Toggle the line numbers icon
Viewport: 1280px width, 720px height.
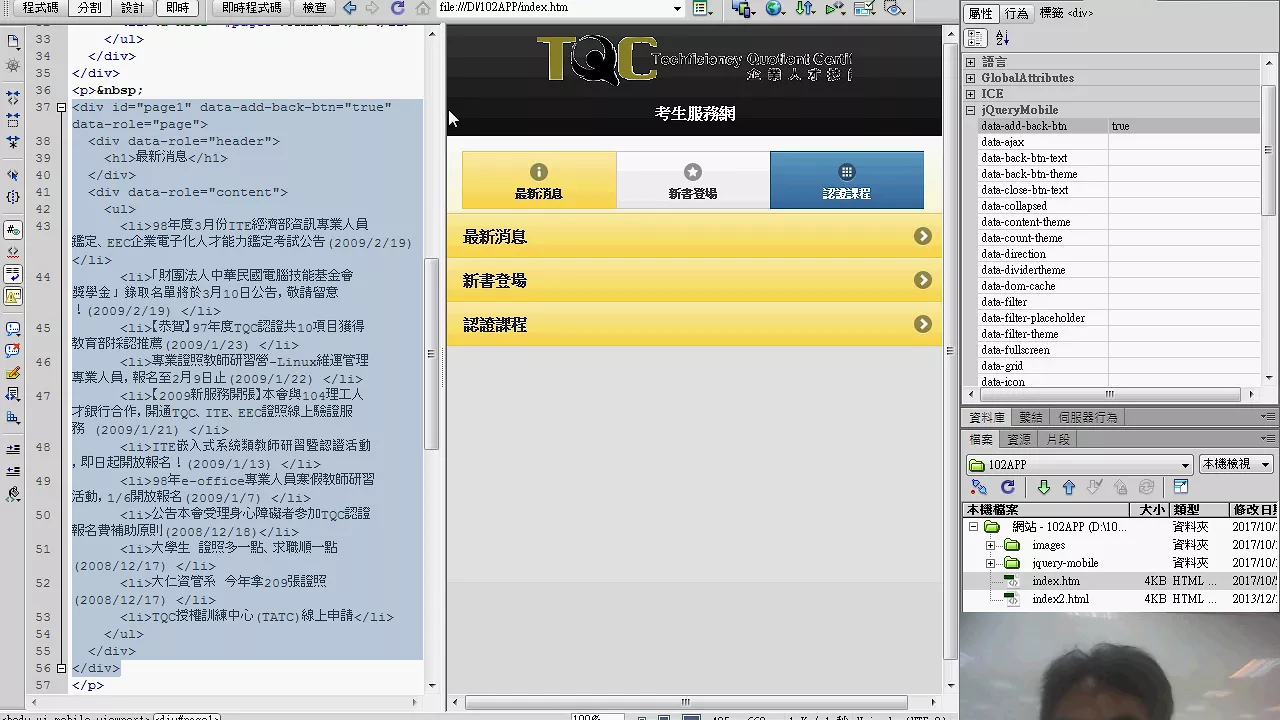(13, 230)
